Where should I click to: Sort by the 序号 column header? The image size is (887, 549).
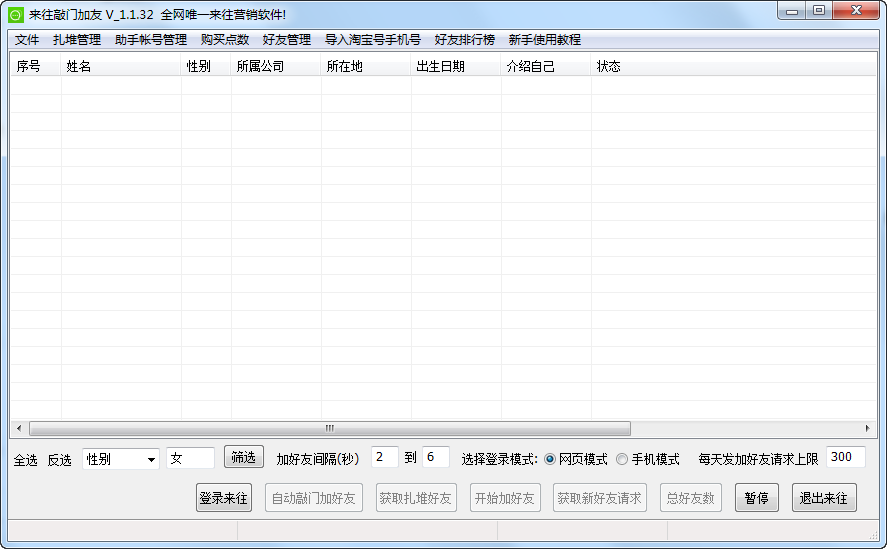[36, 66]
